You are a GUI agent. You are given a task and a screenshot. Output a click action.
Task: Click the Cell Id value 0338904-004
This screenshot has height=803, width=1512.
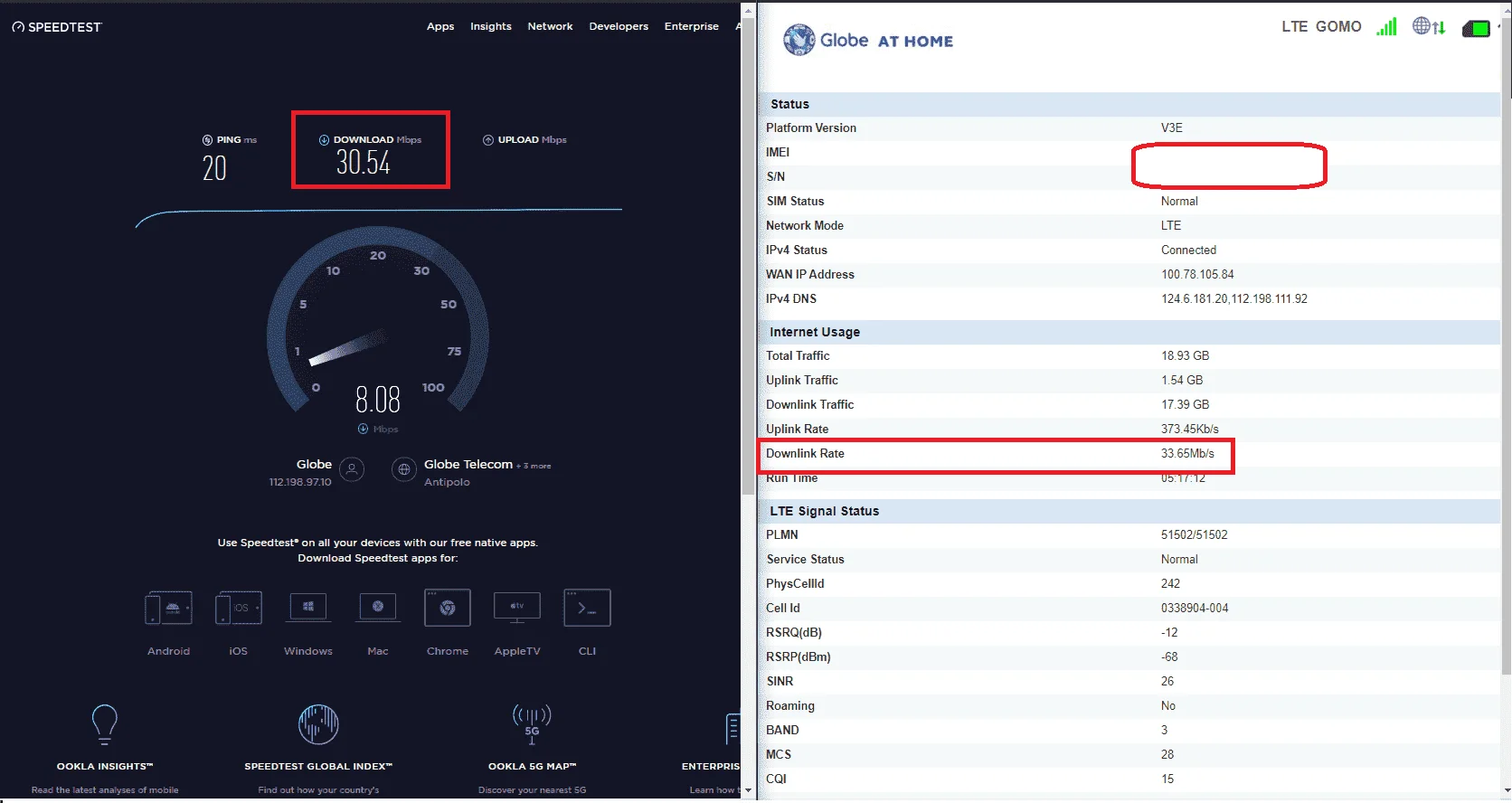(x=1195, y=608)
